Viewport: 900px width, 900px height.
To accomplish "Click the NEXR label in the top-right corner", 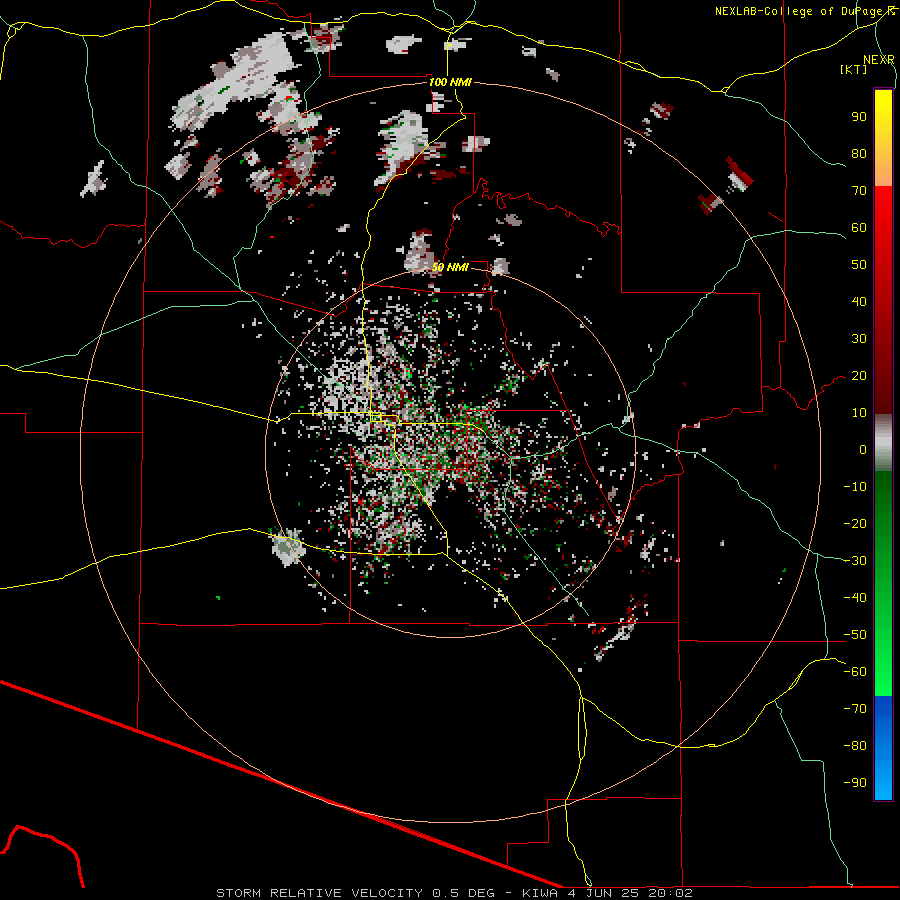I will point(878,60).
